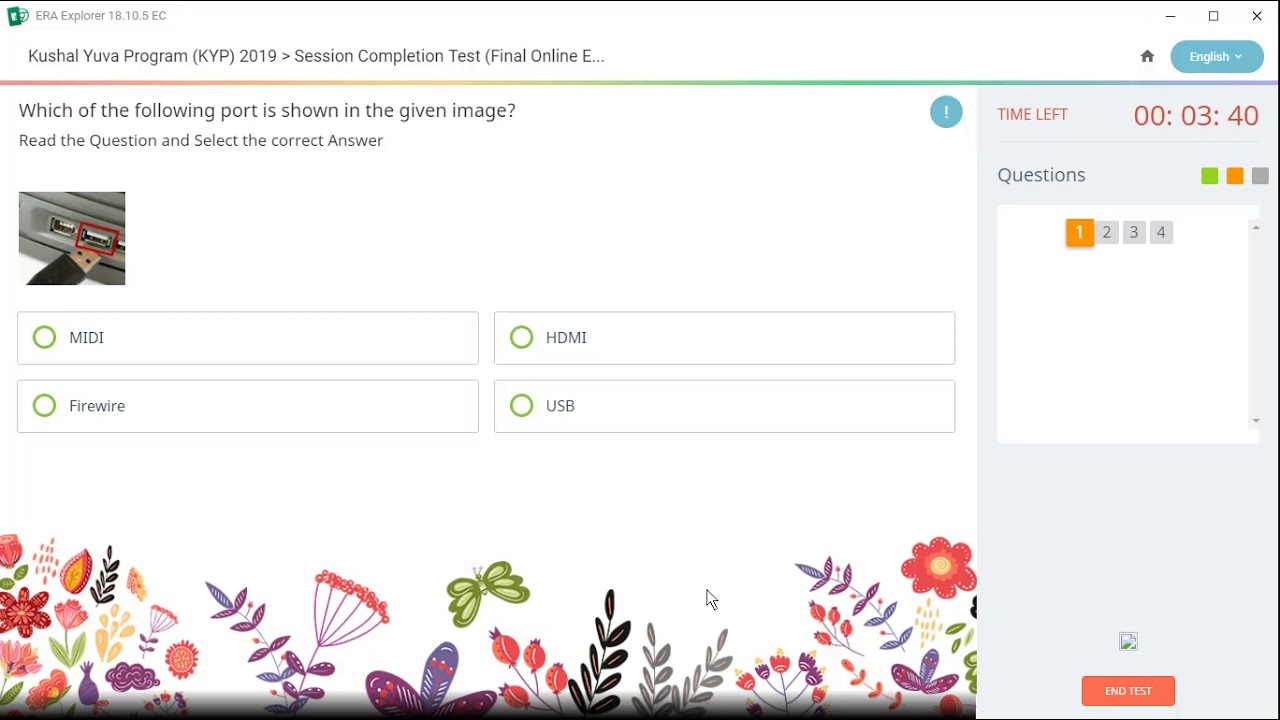Go to home via house icon
Viewport: 1280px width, 720px height.
click(1147, 57)
